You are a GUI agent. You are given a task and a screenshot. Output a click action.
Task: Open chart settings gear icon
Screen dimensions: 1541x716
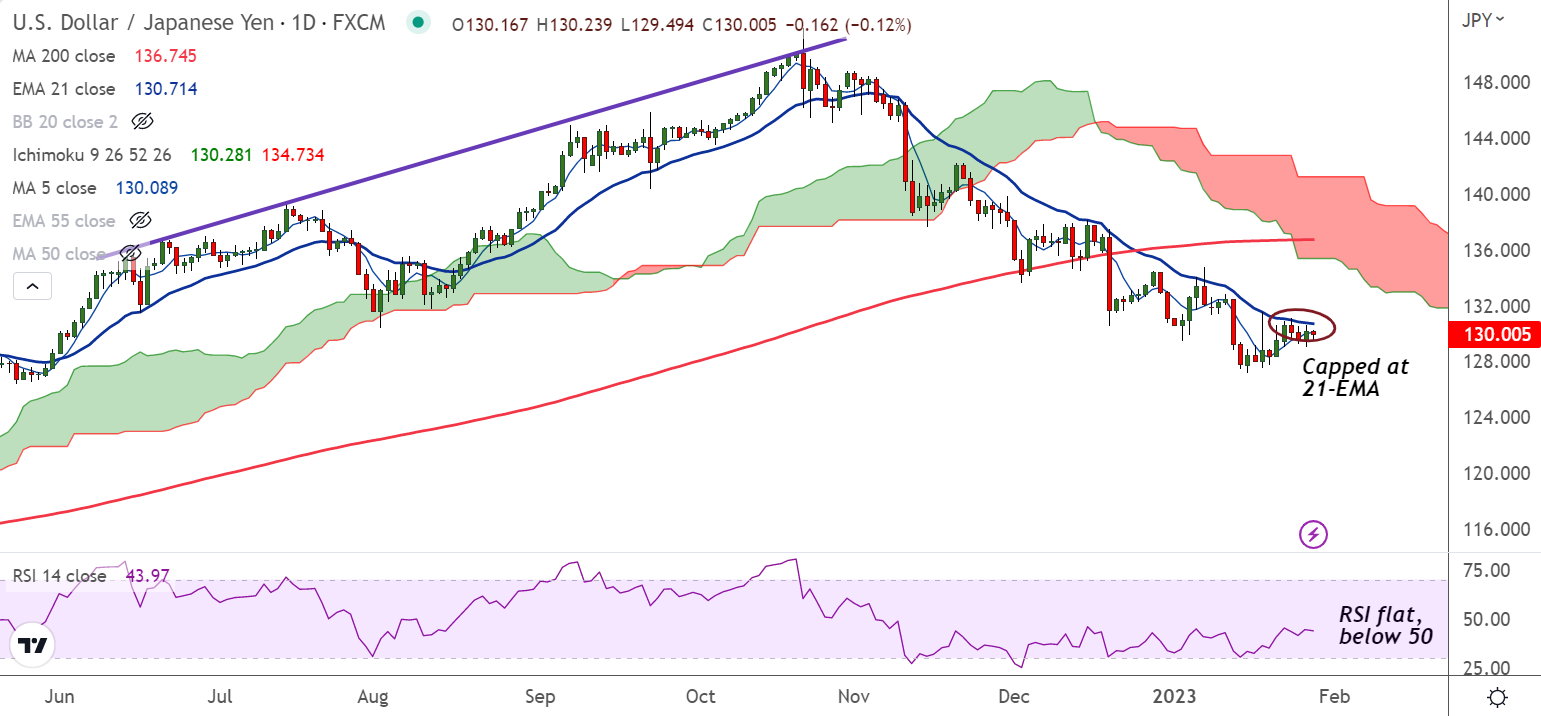pyautogui.click(x=1496, y=696)
